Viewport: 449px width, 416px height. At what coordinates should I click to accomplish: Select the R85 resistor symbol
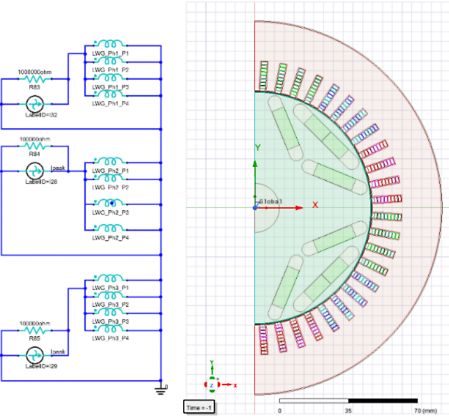[x=35, y=330]
